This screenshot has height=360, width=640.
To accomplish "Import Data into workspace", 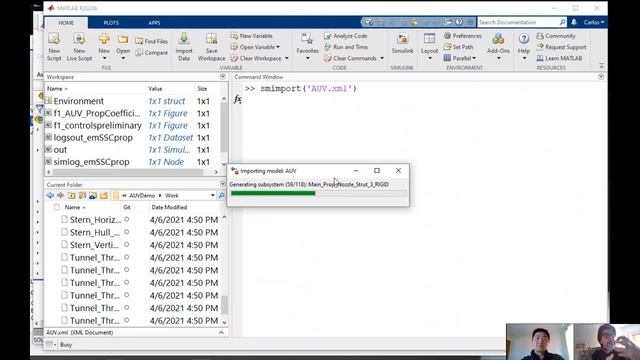I will coord(184,47).
